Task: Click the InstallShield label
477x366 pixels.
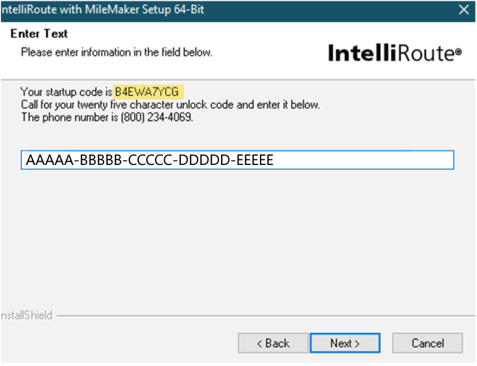Action: point(27,315)
